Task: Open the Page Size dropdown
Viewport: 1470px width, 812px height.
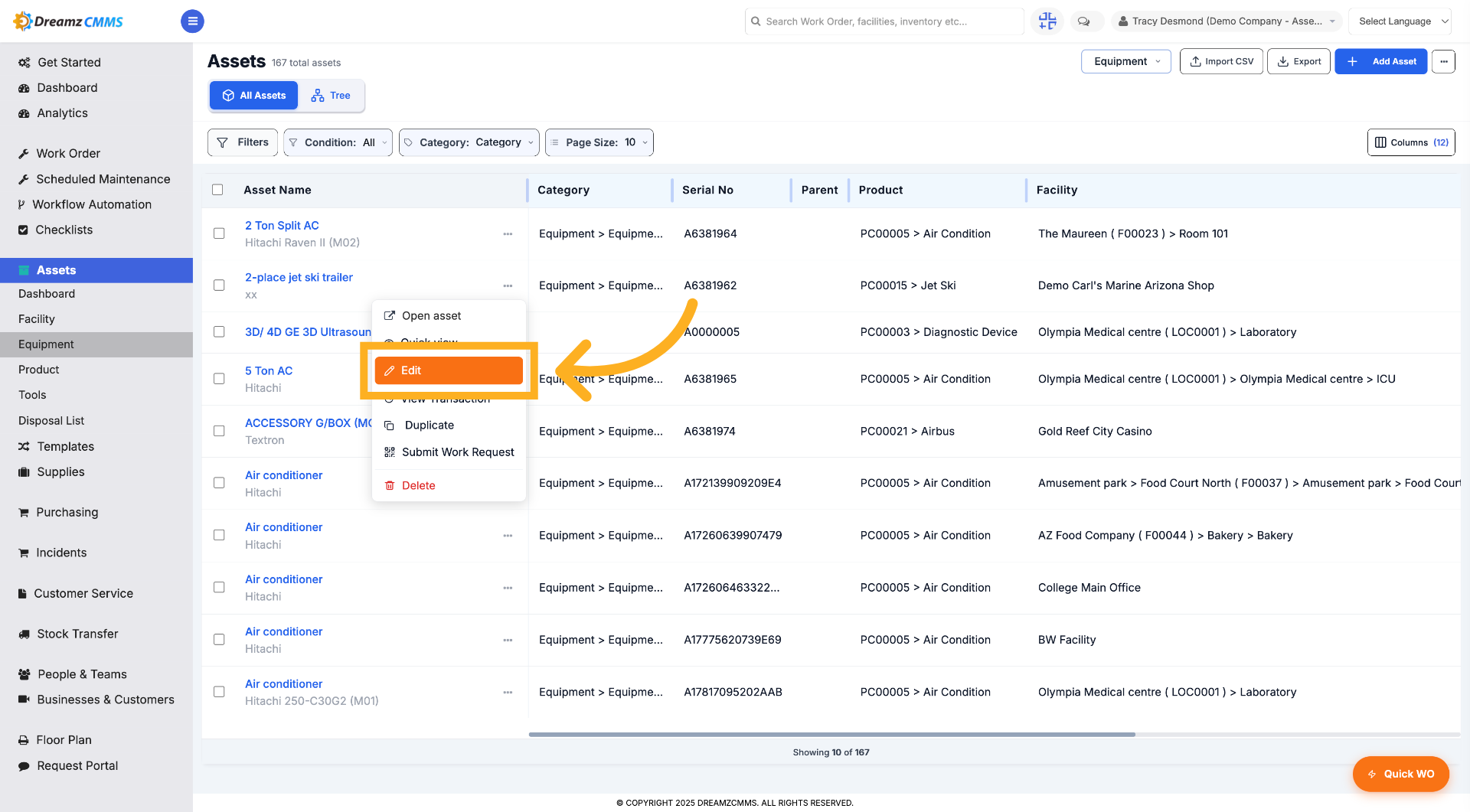Action: [x=599, y=142]
